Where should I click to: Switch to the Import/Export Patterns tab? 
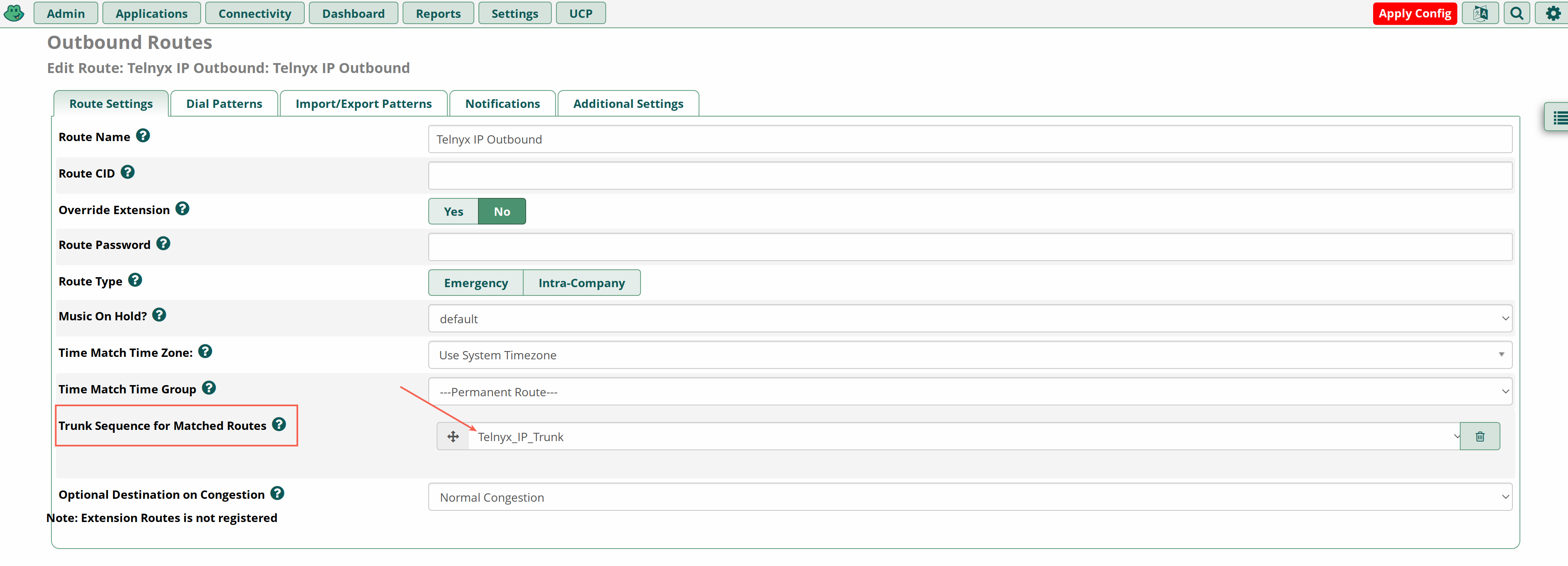point(364,104)
